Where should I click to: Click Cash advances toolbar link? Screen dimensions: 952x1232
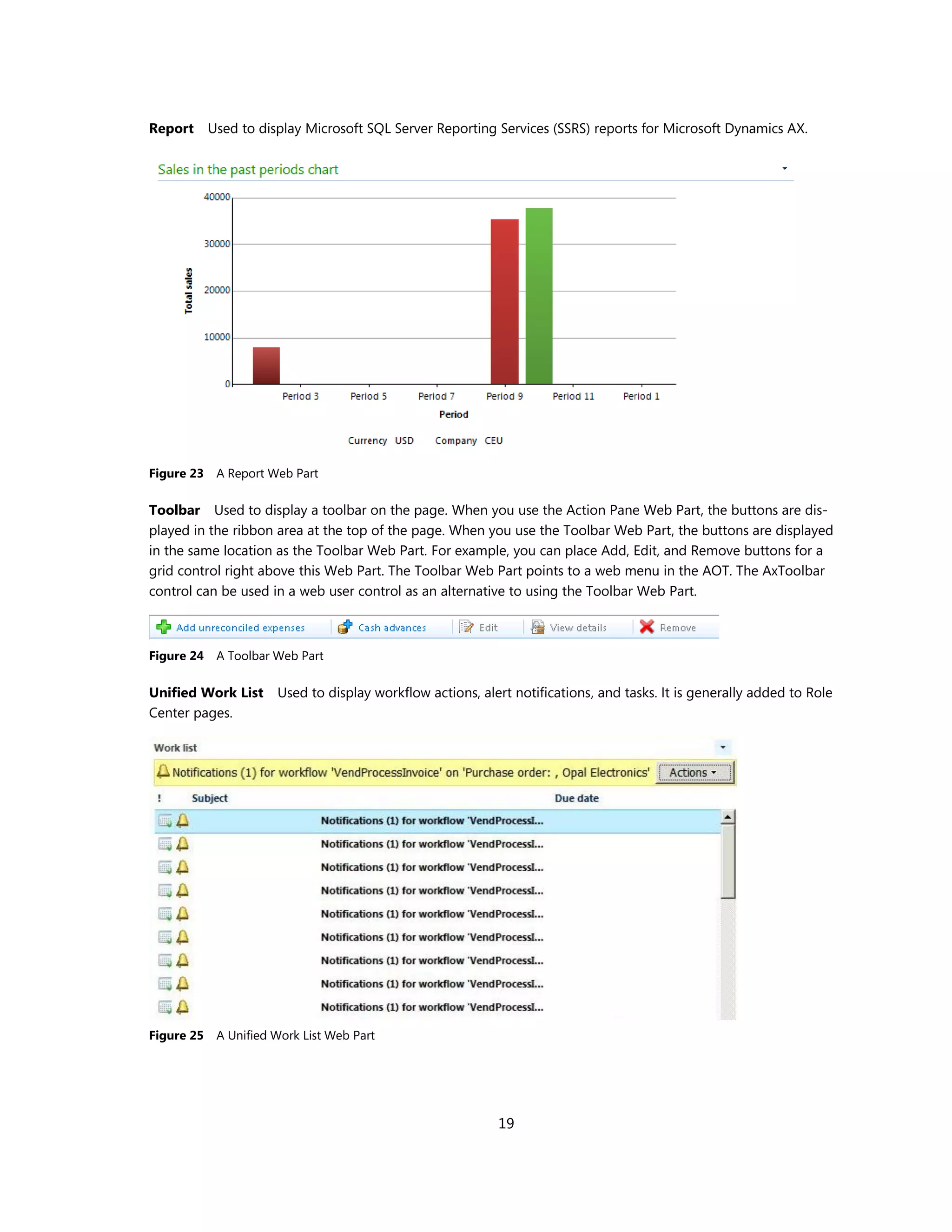pos(392,628)
